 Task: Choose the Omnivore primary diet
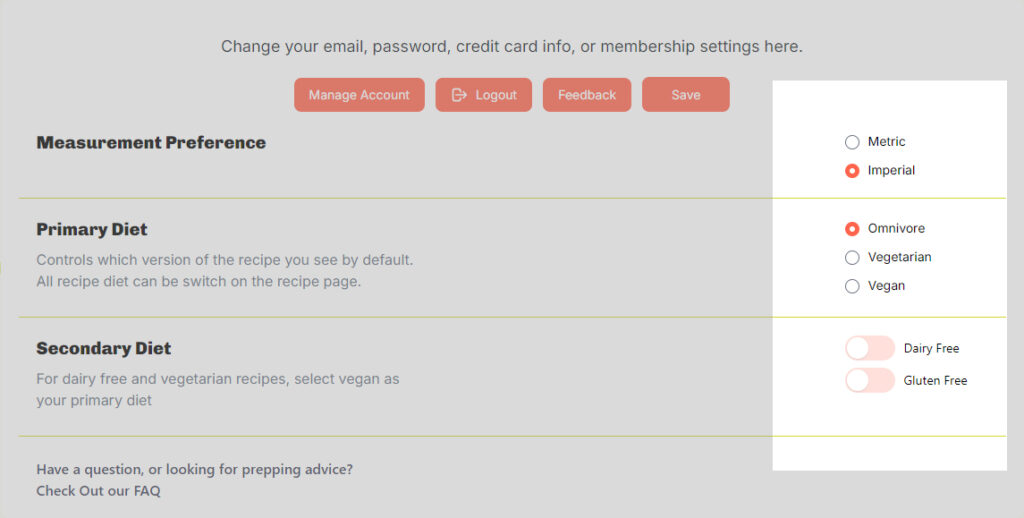point(852,229)
